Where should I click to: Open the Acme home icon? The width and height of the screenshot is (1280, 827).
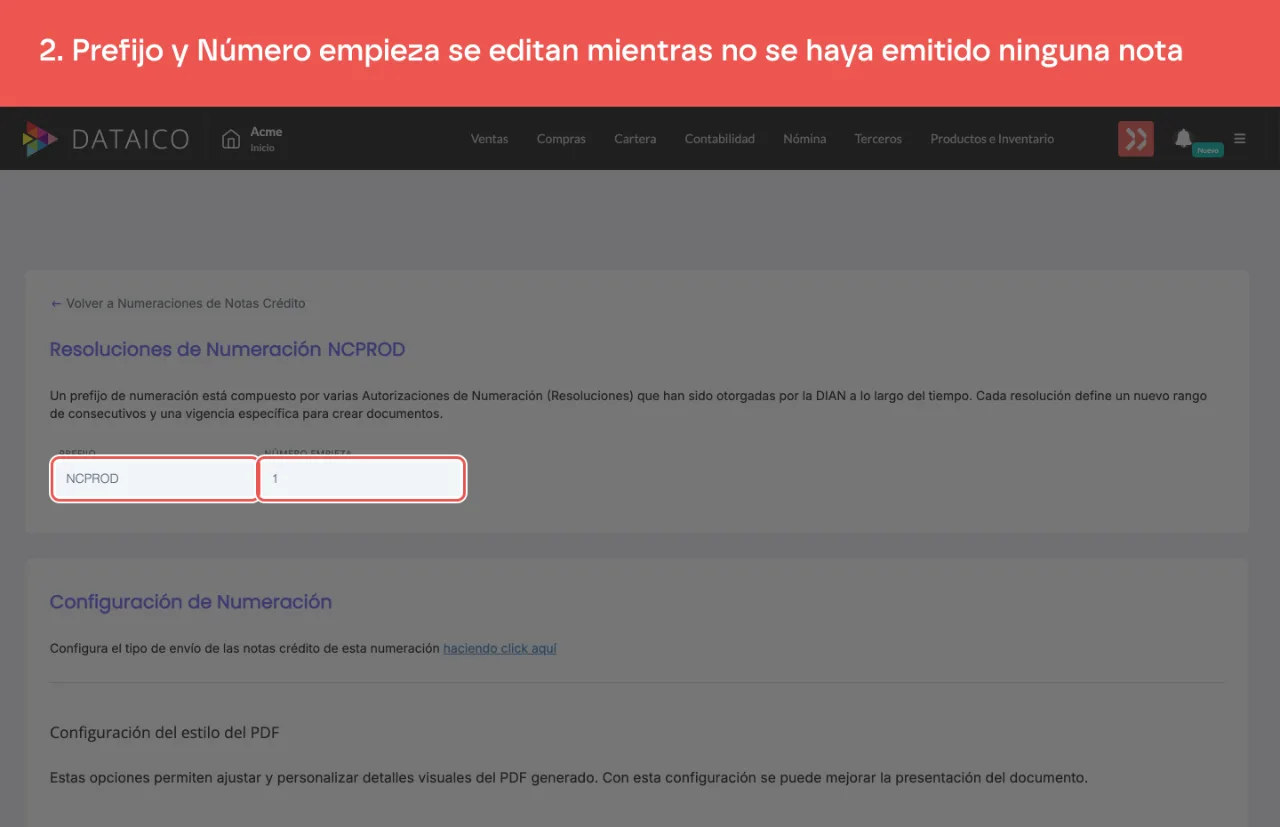click(x=231, y=139)
